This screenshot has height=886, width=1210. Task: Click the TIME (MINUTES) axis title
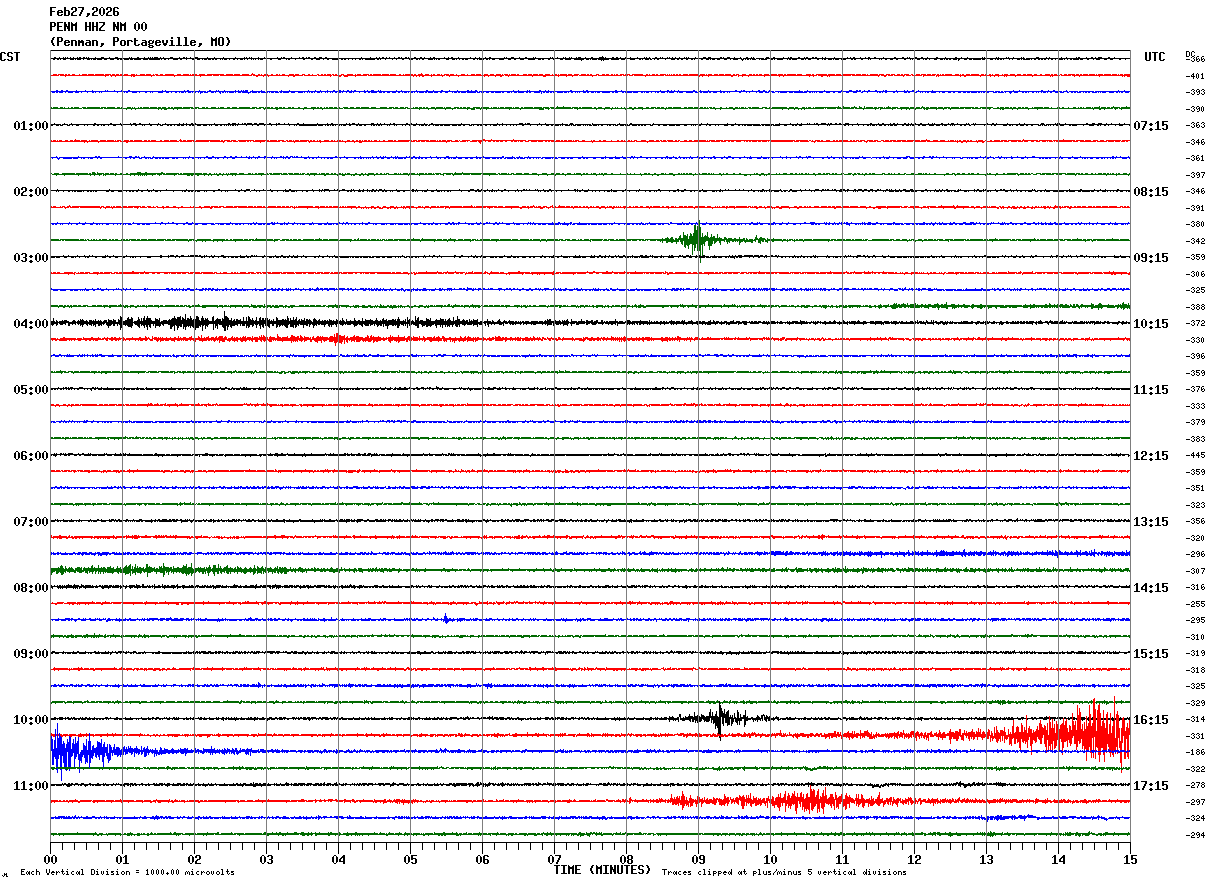pos(602,870)
